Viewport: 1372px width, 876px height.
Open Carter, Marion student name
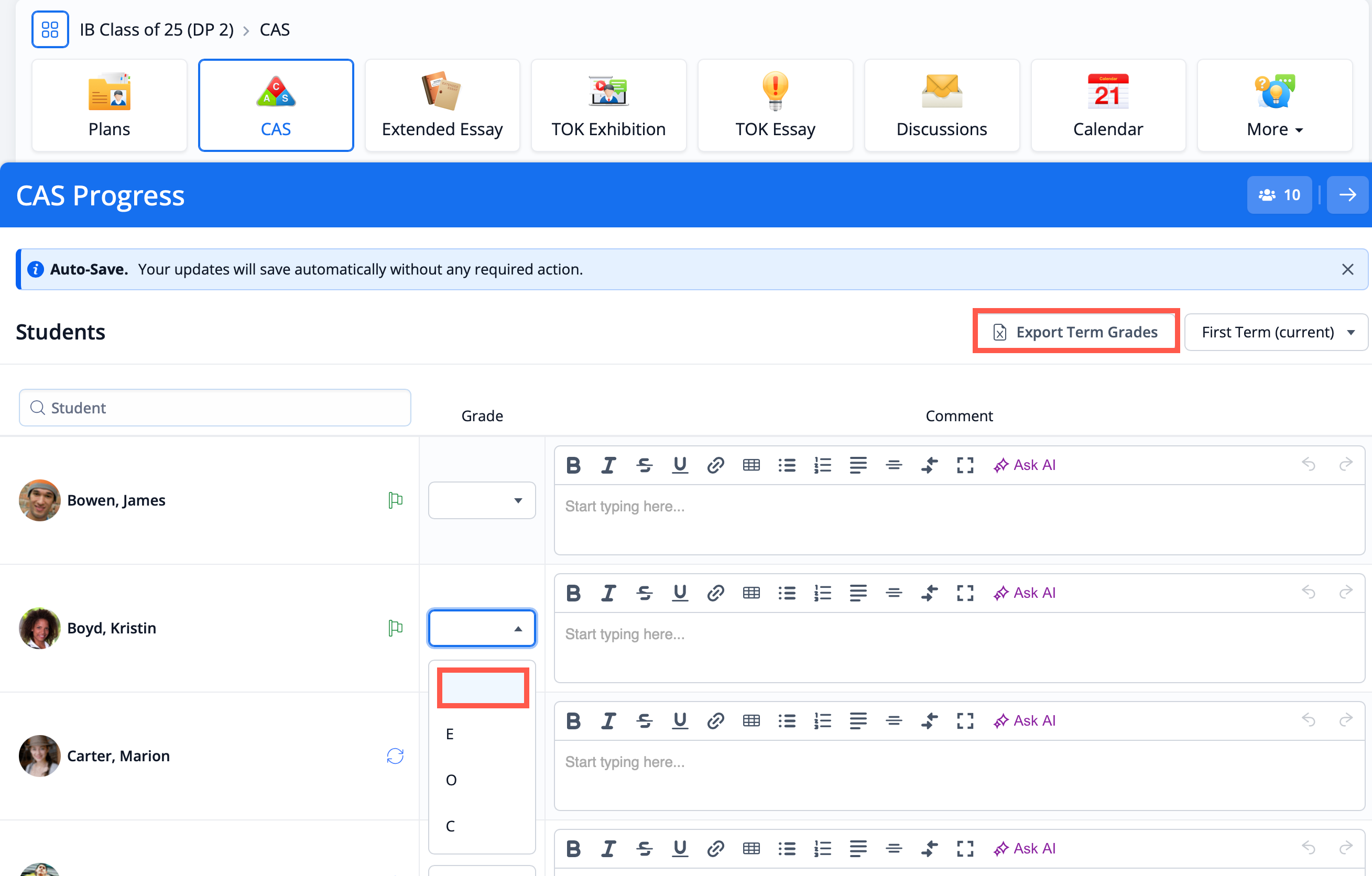tap(118, 756)
